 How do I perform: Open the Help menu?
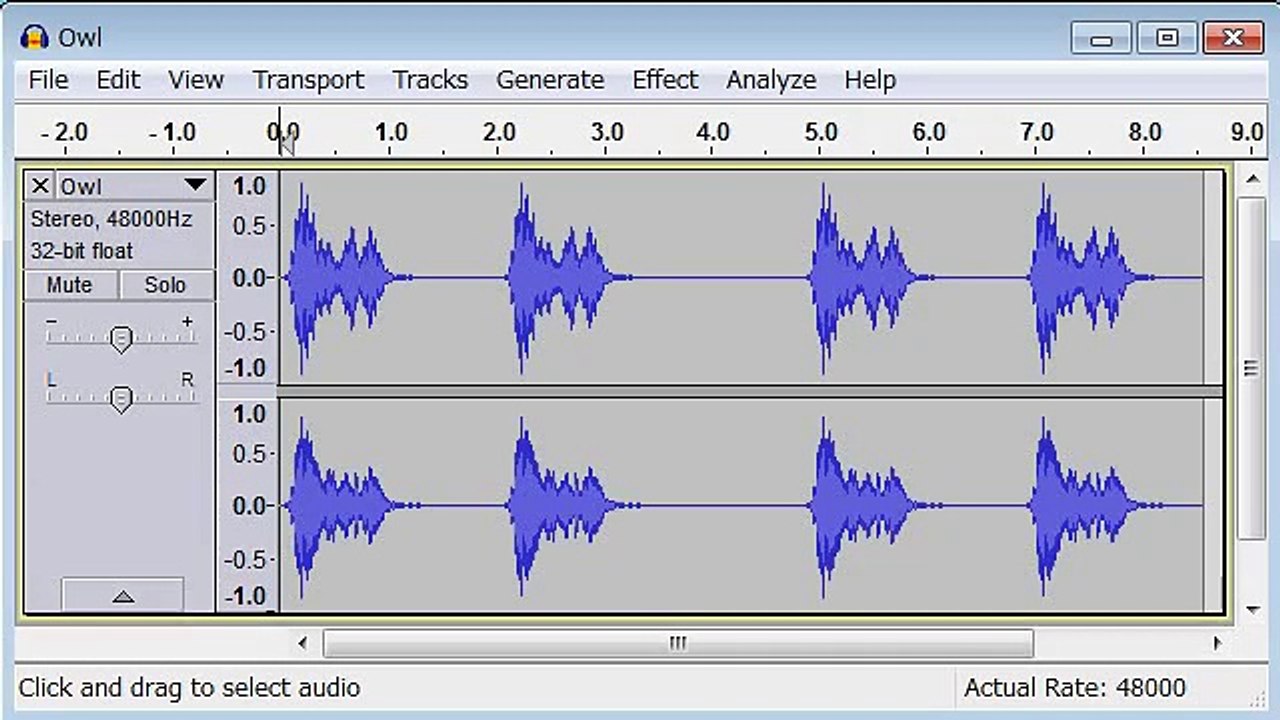tap(870, 80)
